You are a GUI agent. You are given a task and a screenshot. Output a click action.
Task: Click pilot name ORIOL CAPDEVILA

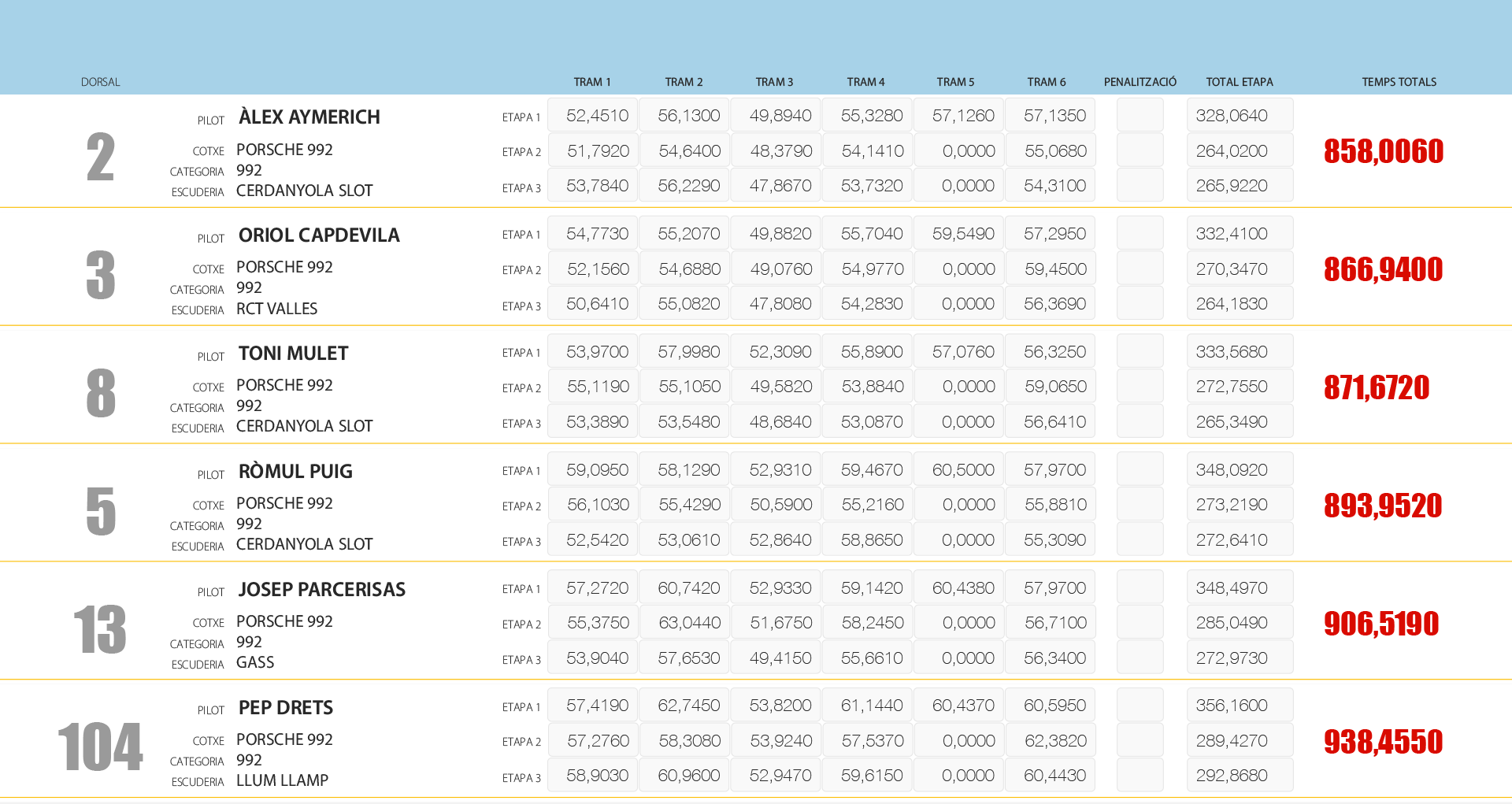click(x=319, y=235)
